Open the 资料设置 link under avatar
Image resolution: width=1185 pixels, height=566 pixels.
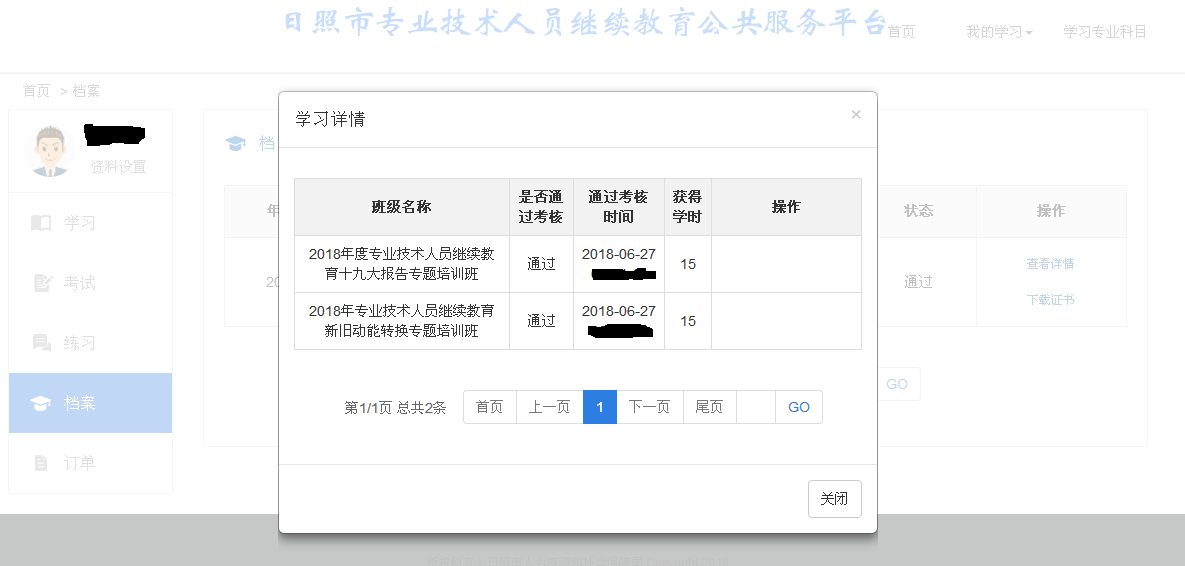[118, 167]
